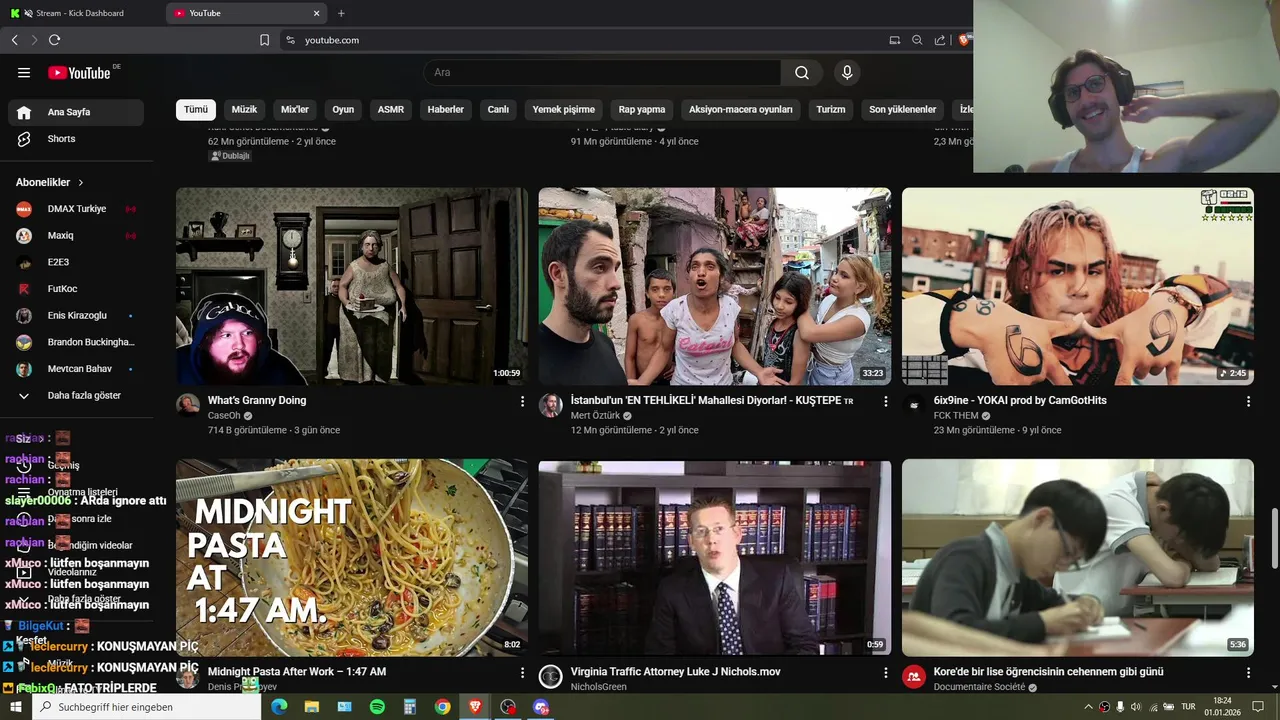Click the share page icon
The height and width of the screenshot is (720, 1280).
coord(940,40)
